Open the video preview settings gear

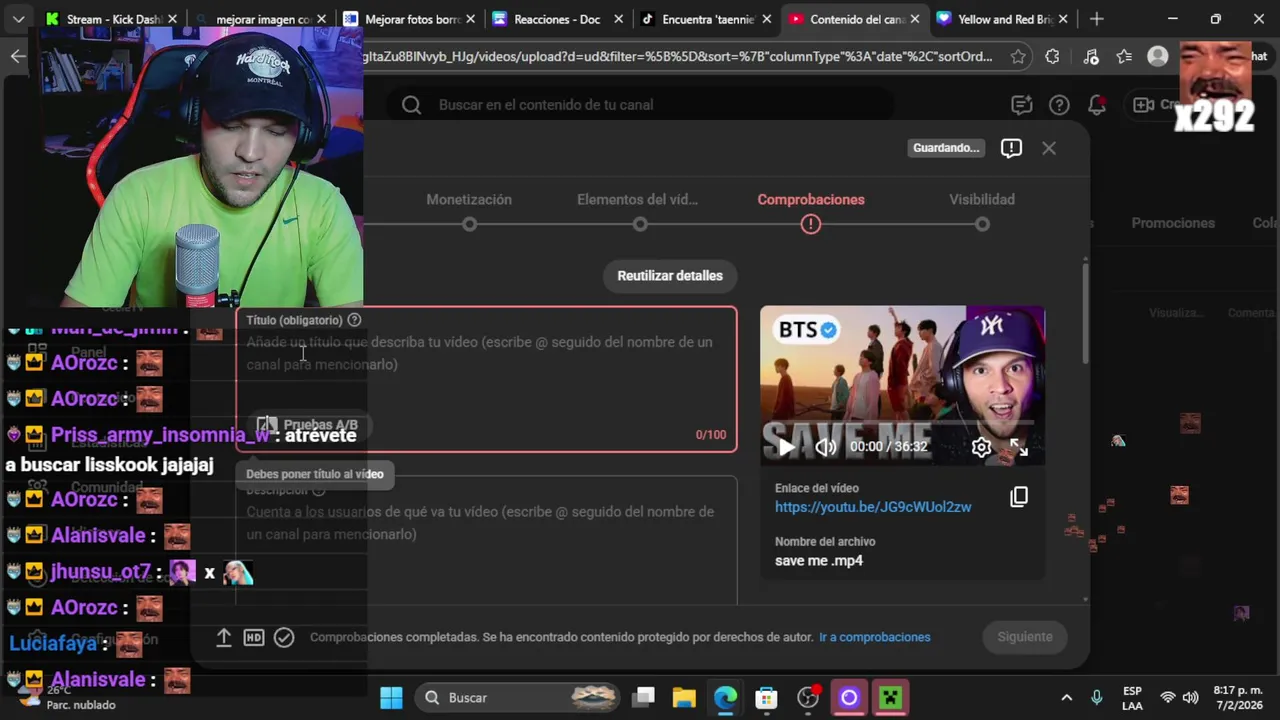(x=981, y=447)
